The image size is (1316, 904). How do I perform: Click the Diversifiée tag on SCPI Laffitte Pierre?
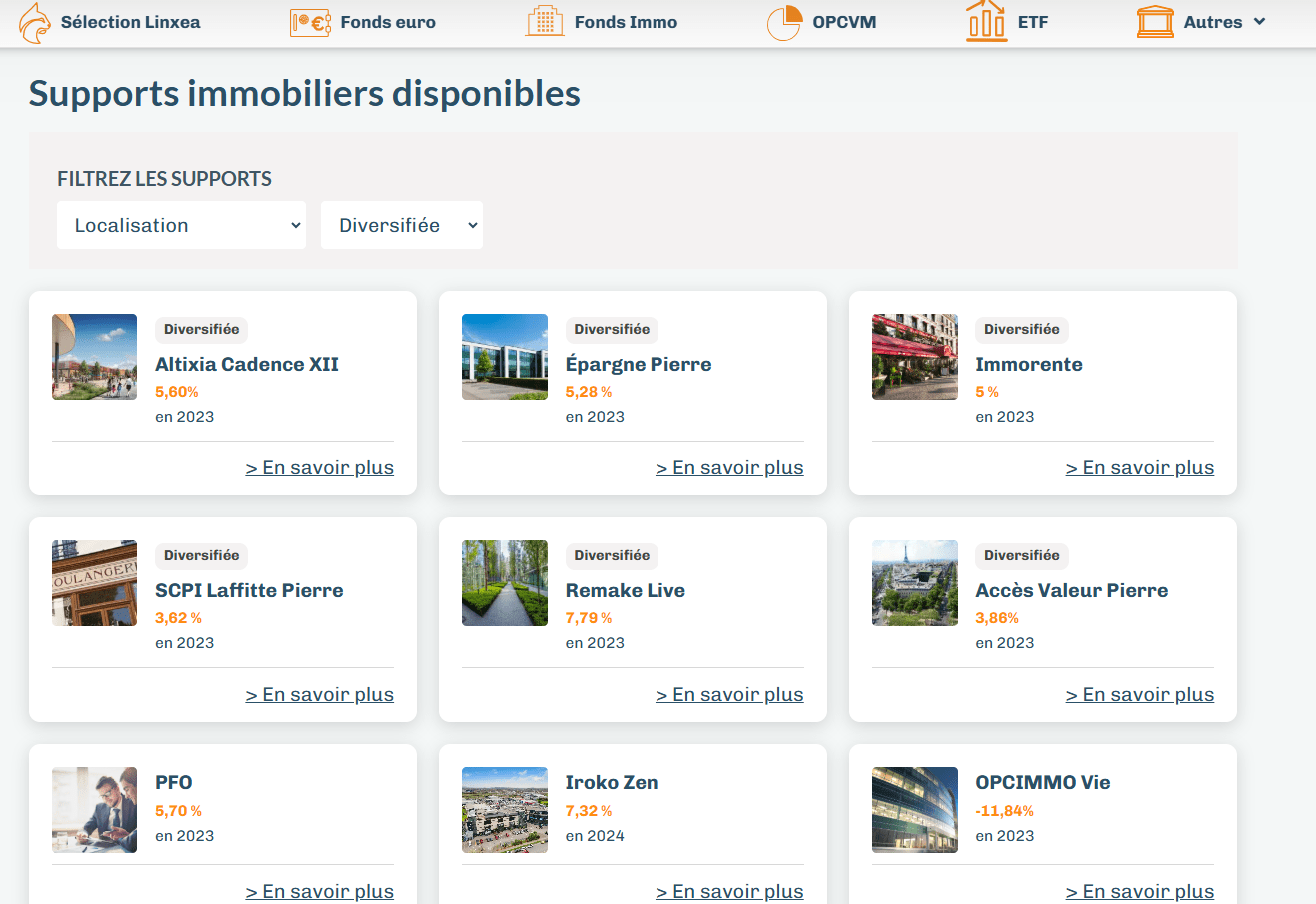point(202,555)
